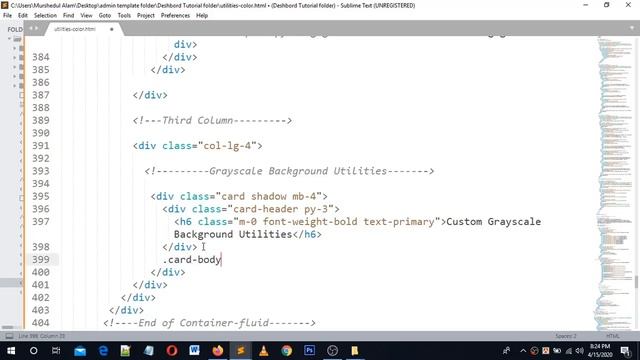Click line number 399 in the gutter
Image resolution: width=640 pixels, height=360 pixels.
click(41, 260)
